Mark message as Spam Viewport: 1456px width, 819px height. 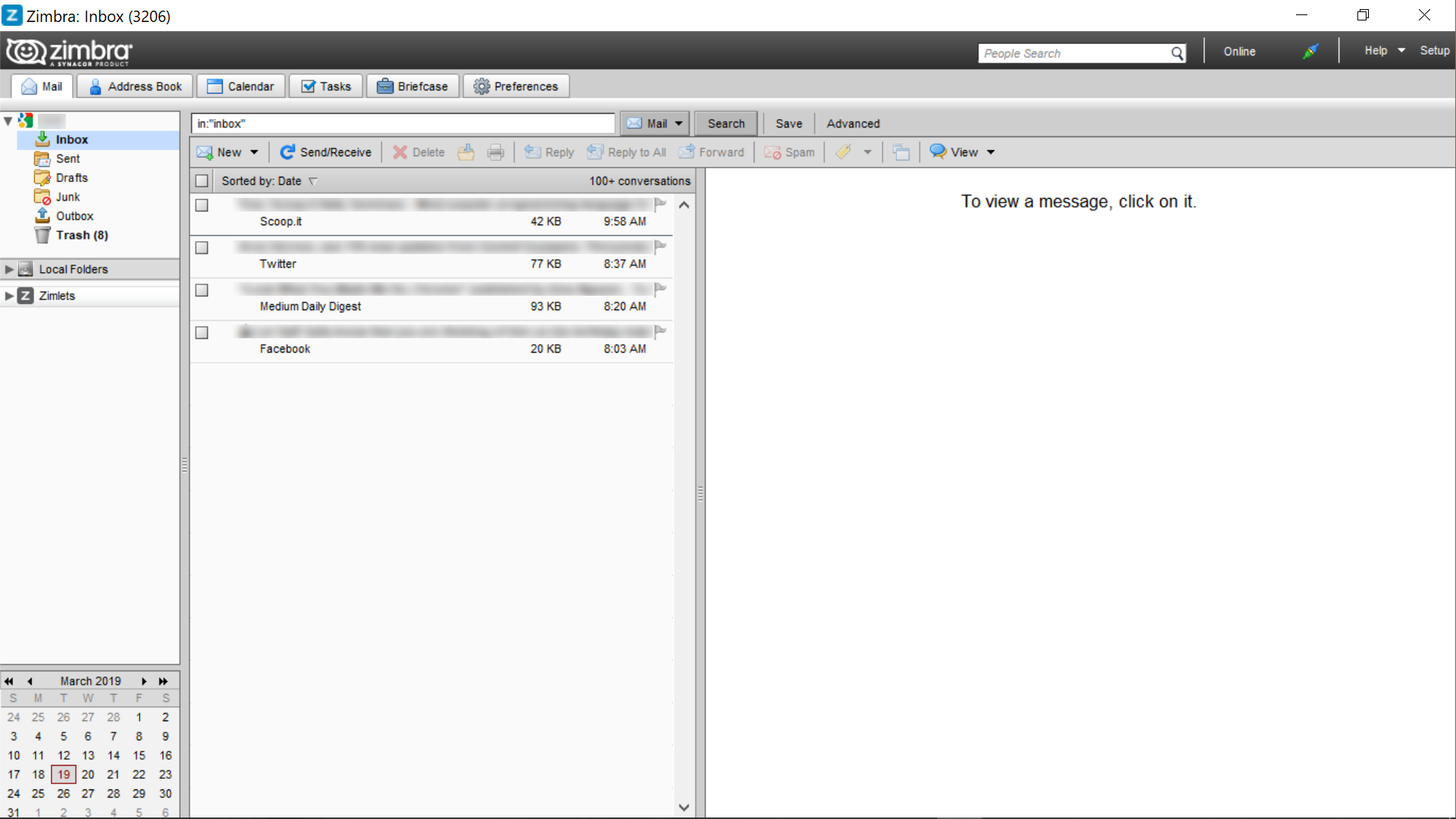[x=789, y=152]
